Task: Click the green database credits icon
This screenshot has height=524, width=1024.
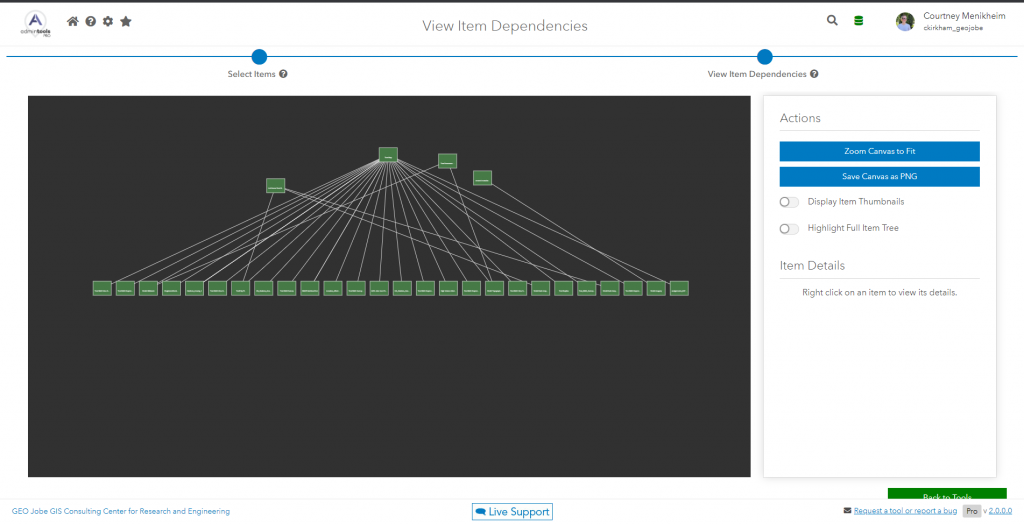Action: (x=858, y=21)
